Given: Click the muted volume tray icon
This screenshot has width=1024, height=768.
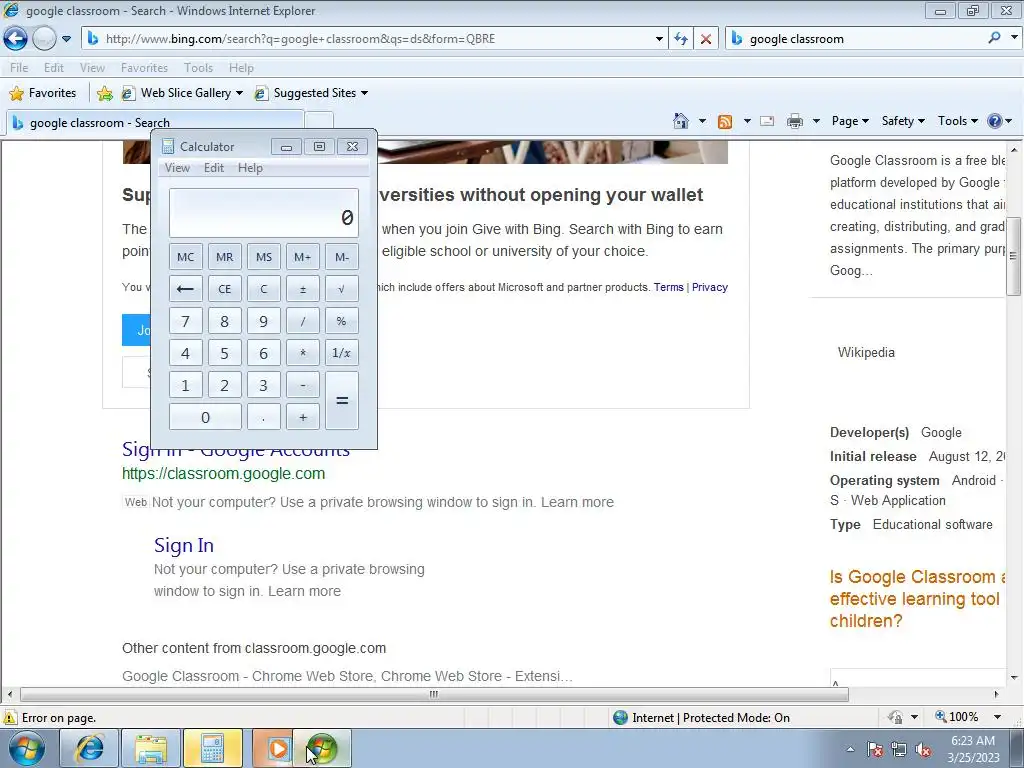Looking at the screenshot, I should (x=923, y=750).
